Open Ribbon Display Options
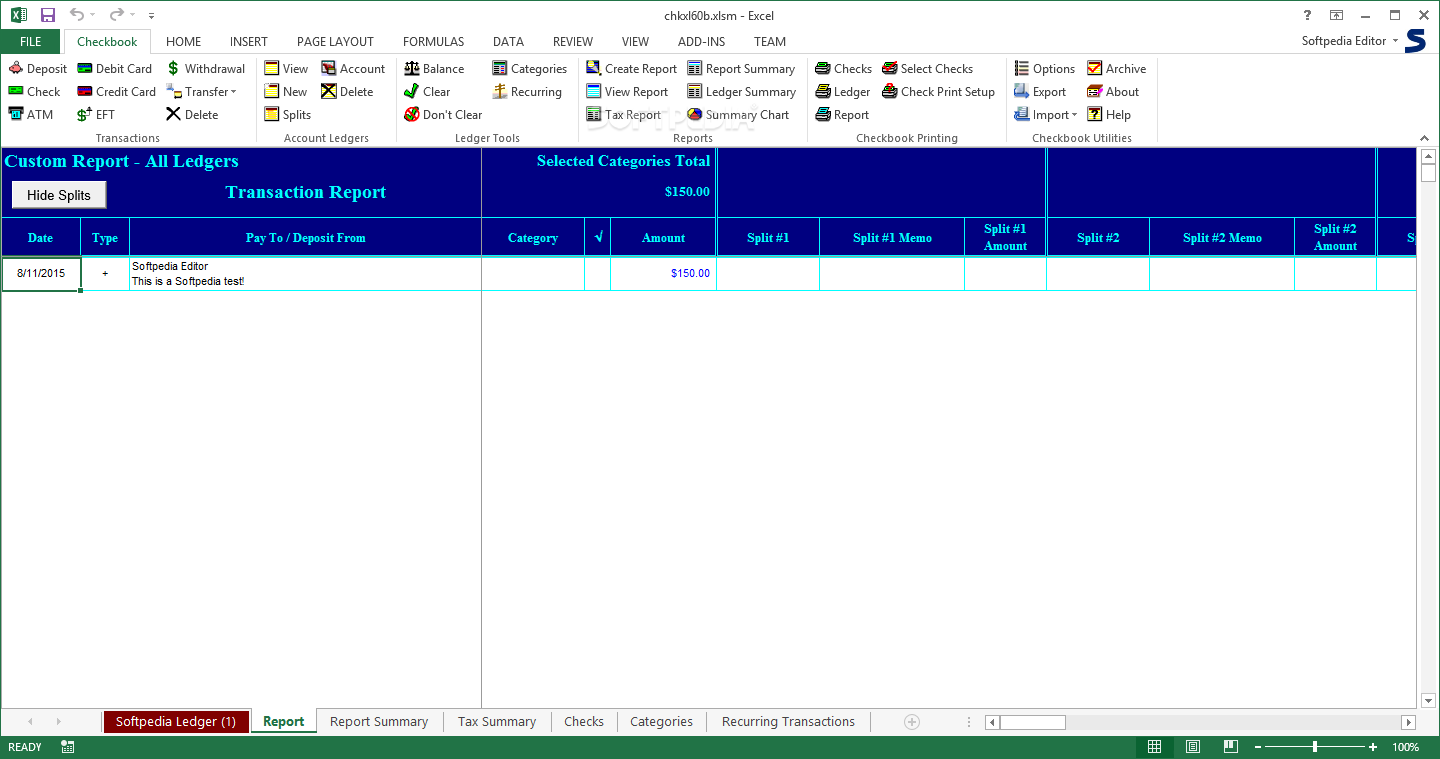1440x759 pixels. pyautogui.click(x=1336, y=15)
